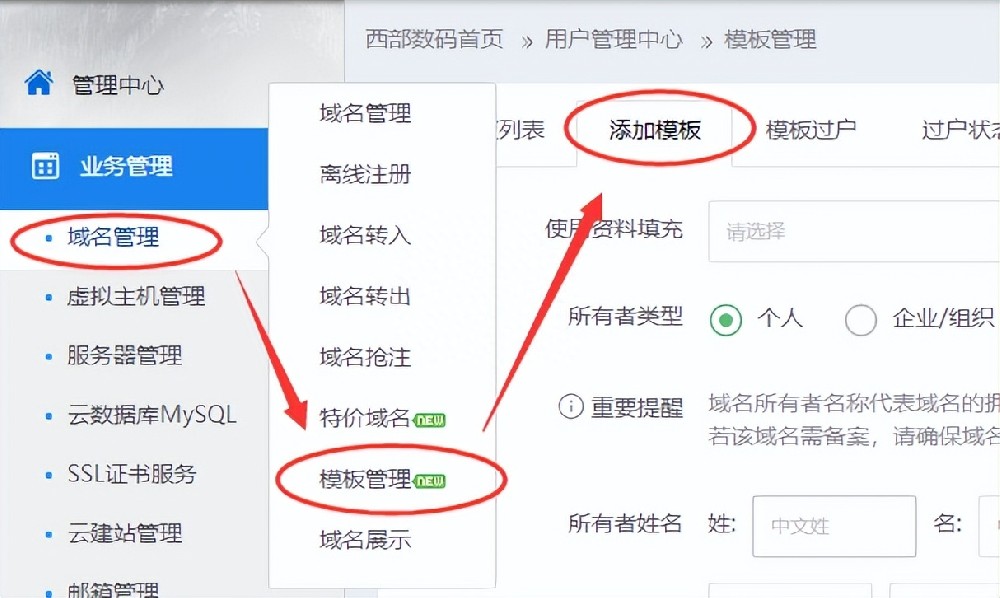Viewport: 1000px width, 598px height.
Task: Click the calendar icon next to 业务管理
Action: 45,166
